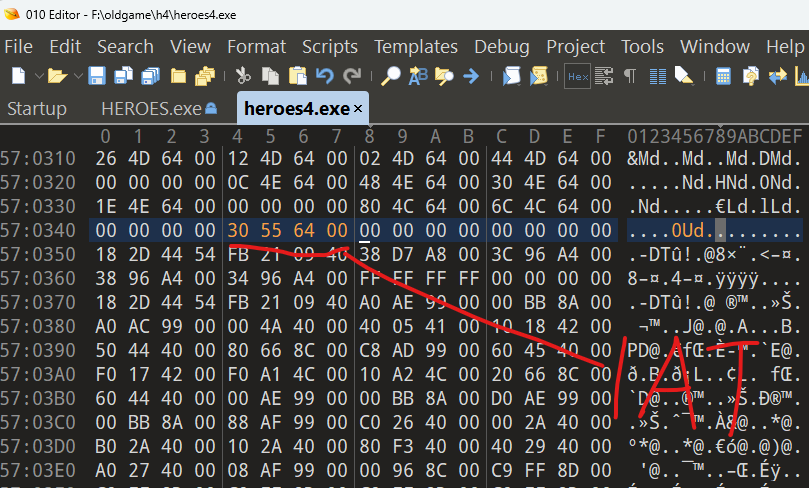809x488 pixels.
Task: Open the Project menu
Action: [575, 47]
